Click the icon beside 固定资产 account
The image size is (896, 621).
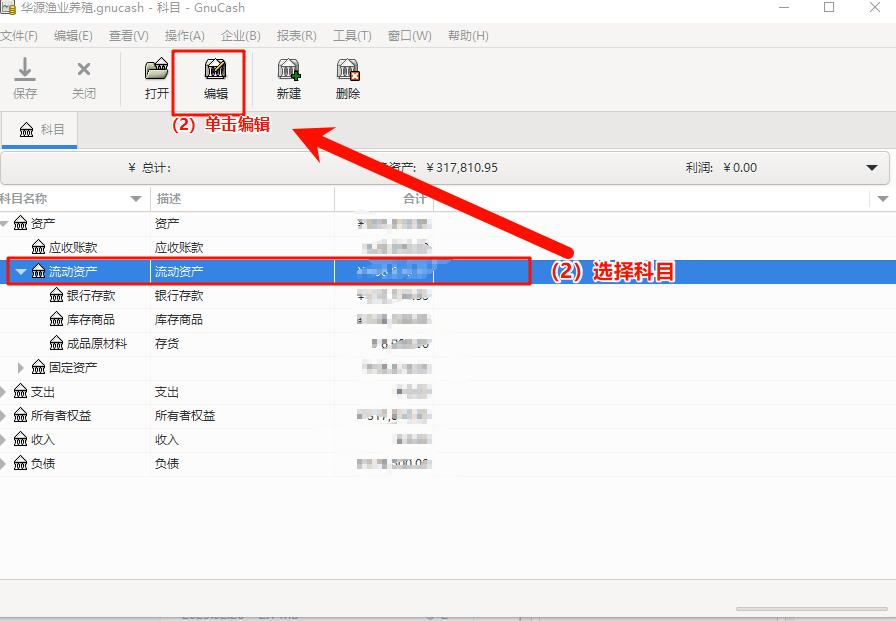38,367
